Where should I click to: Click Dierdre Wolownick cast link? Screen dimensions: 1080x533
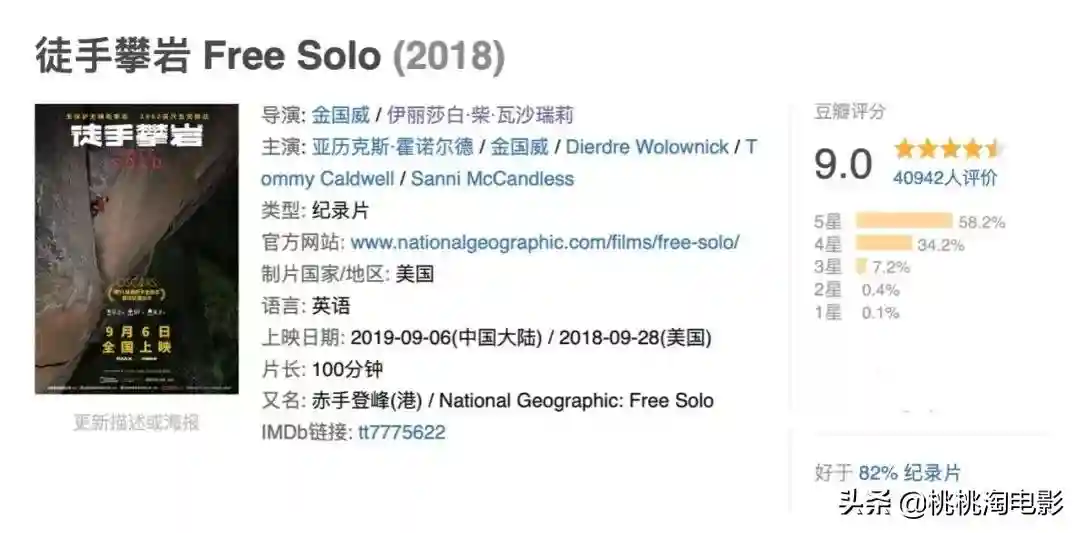[647, 147]
